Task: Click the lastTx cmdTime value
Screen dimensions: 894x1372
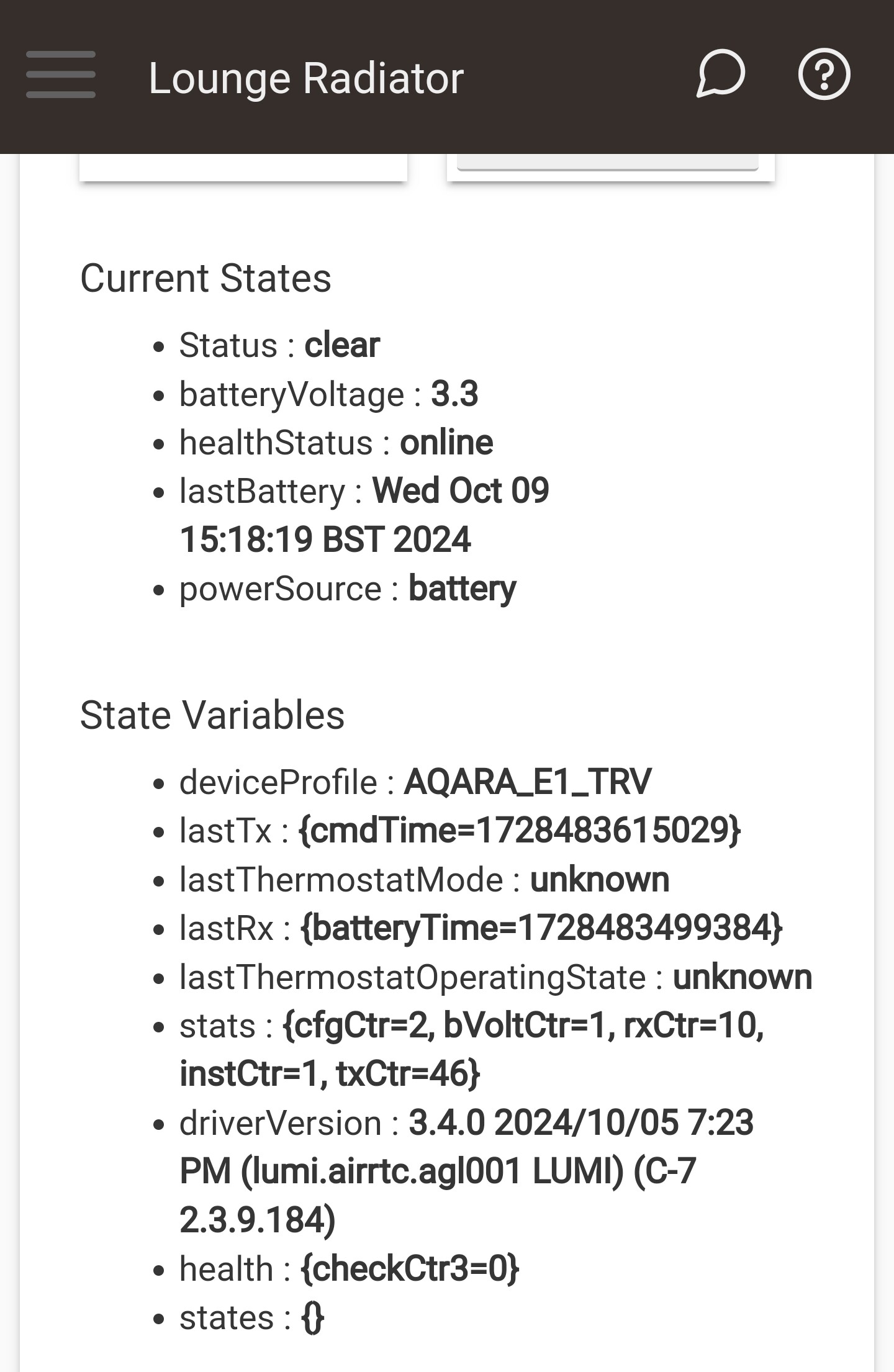Action: (x=520, y=831)
